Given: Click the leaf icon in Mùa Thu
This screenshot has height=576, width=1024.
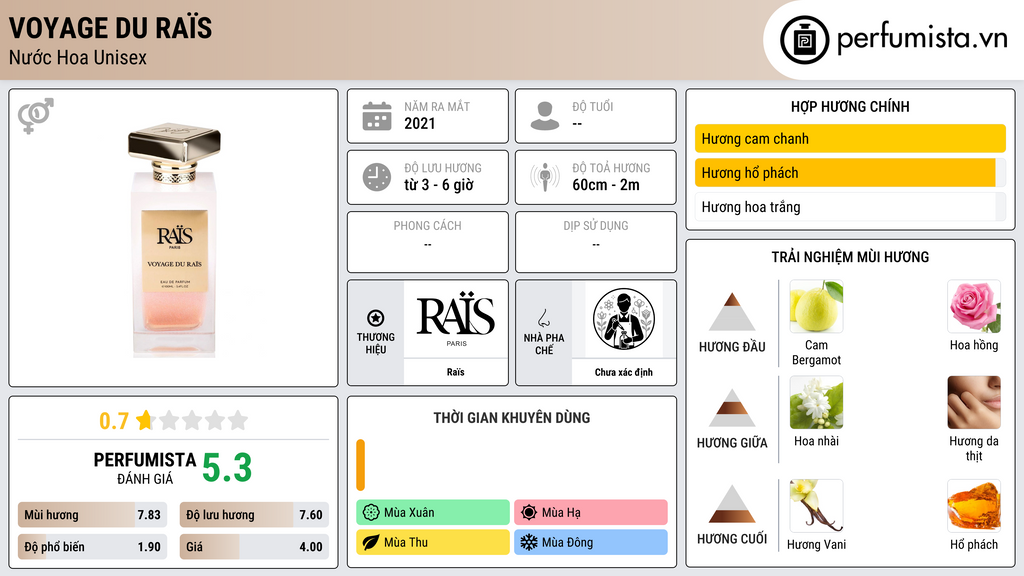Looking at the screenshot, I should [371, 542].
